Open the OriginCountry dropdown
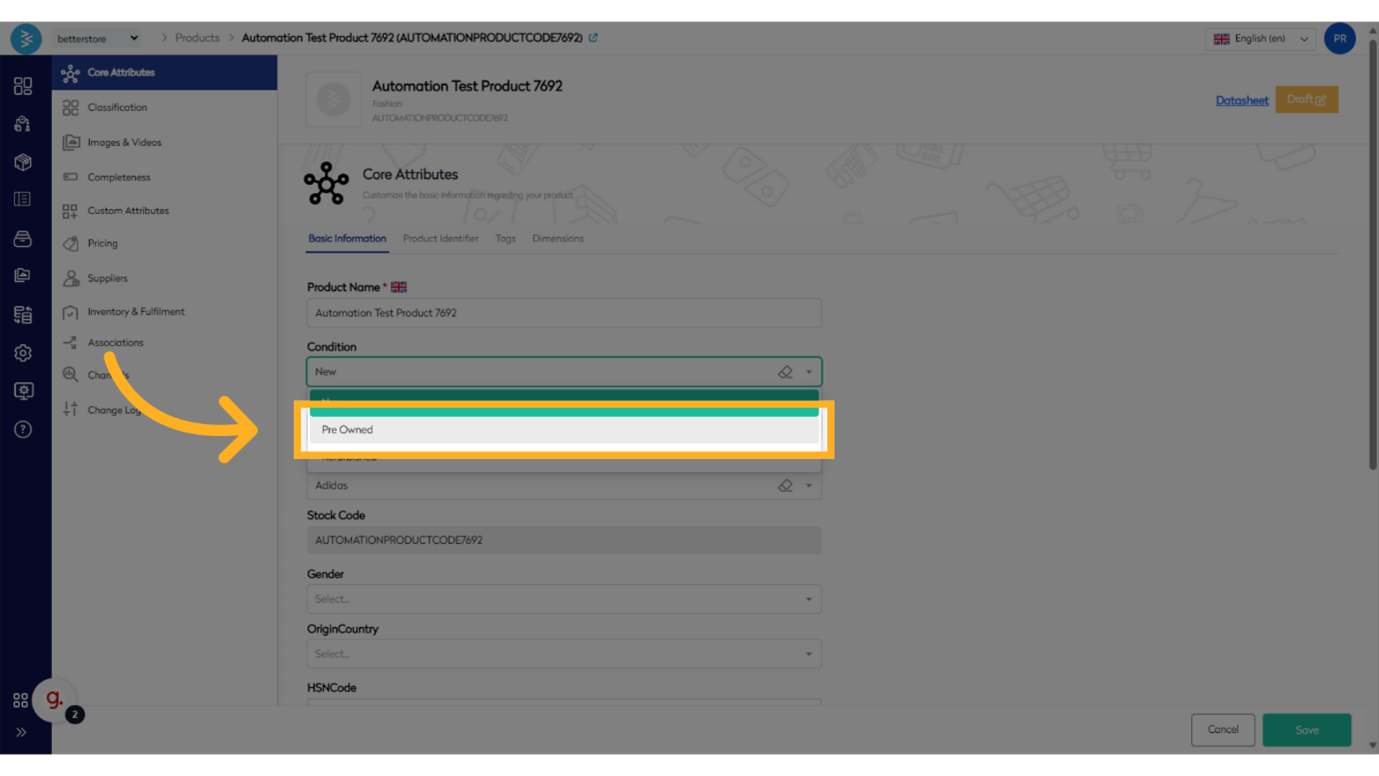The image size is (1379, 776). 564,654
